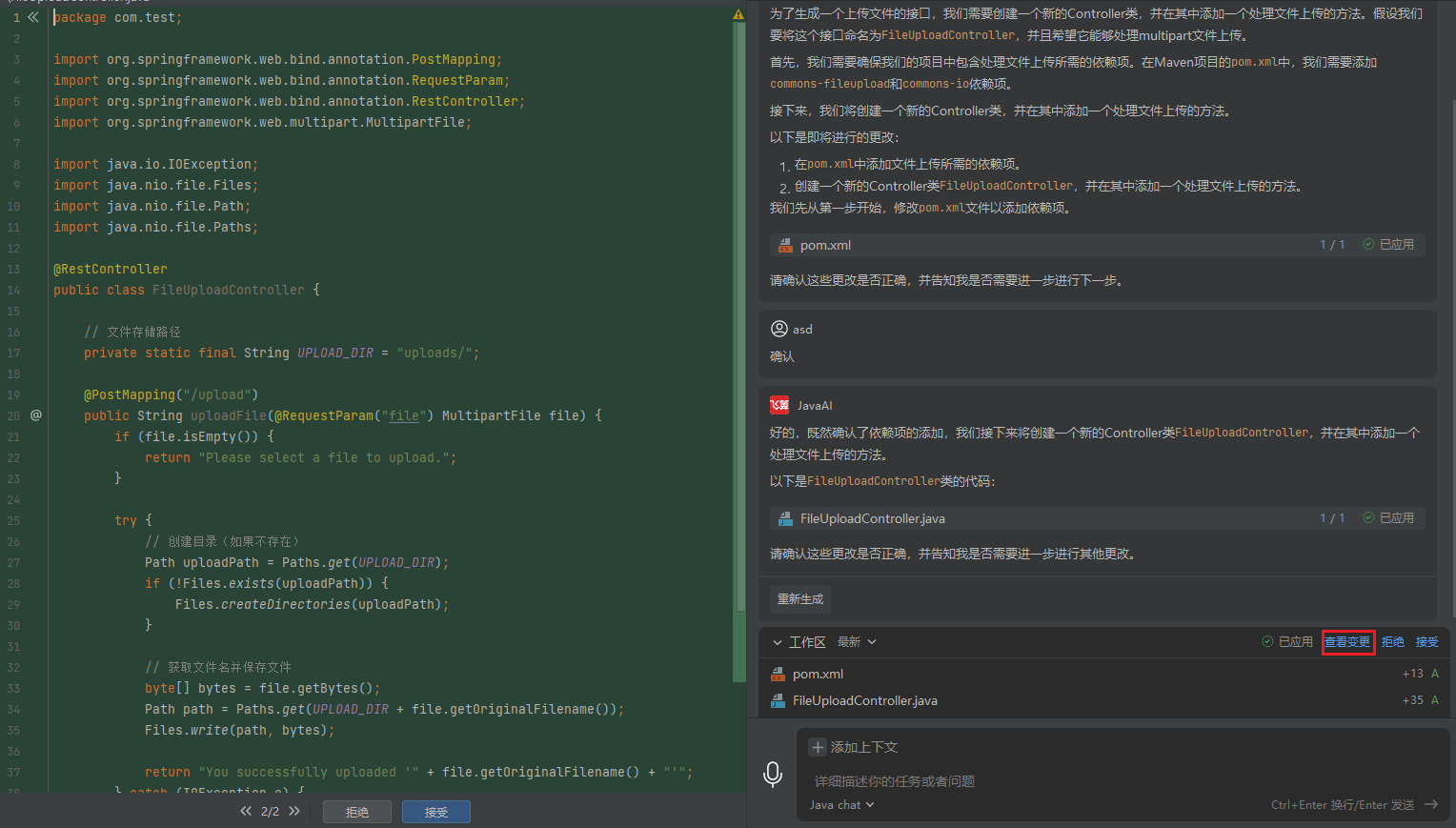Click 重新生成 to regenerate response
This screenshot has height=828, width=1456.
click(x=800, y=599)
